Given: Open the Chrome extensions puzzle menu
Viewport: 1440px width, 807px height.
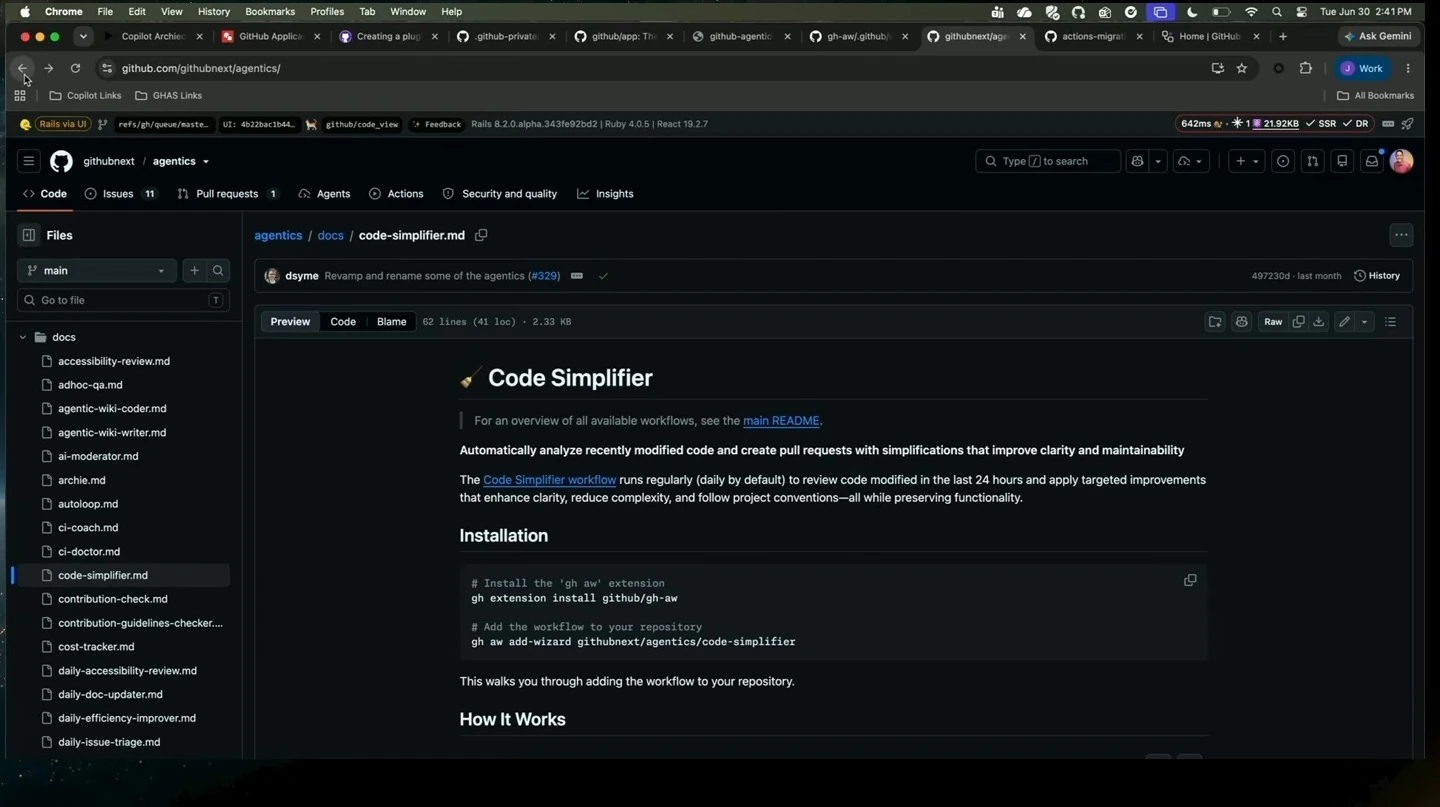Looking at the screenshot, I should (1306, 68).
